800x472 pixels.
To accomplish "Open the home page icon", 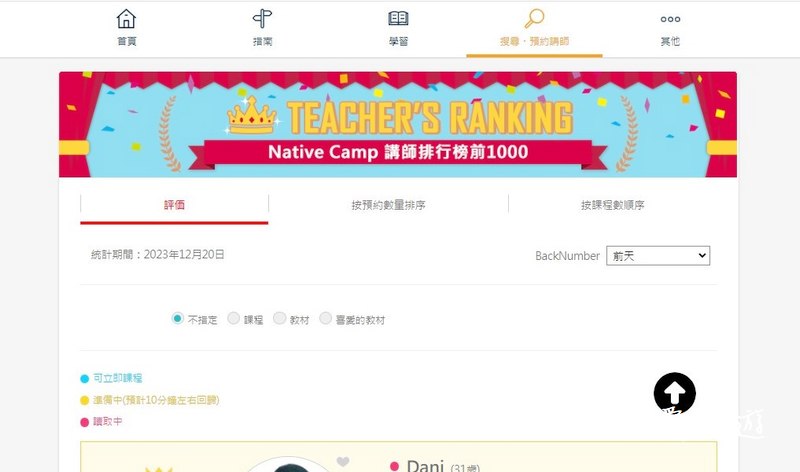I will tap(126, 19).
